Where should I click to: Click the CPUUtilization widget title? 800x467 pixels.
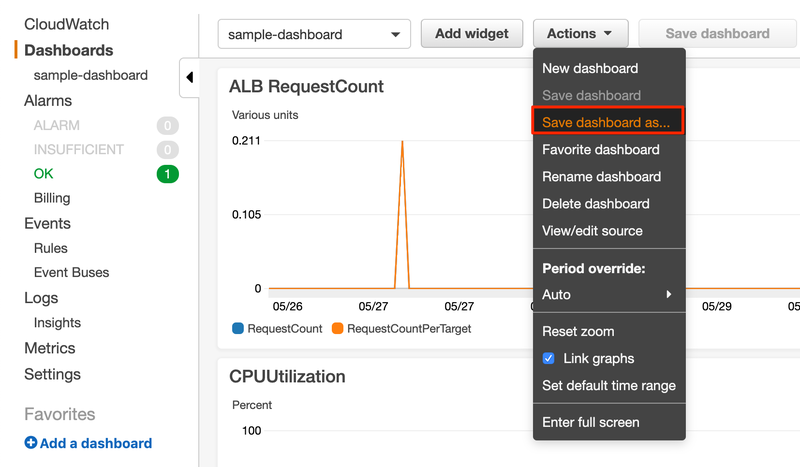coord(287,376)
